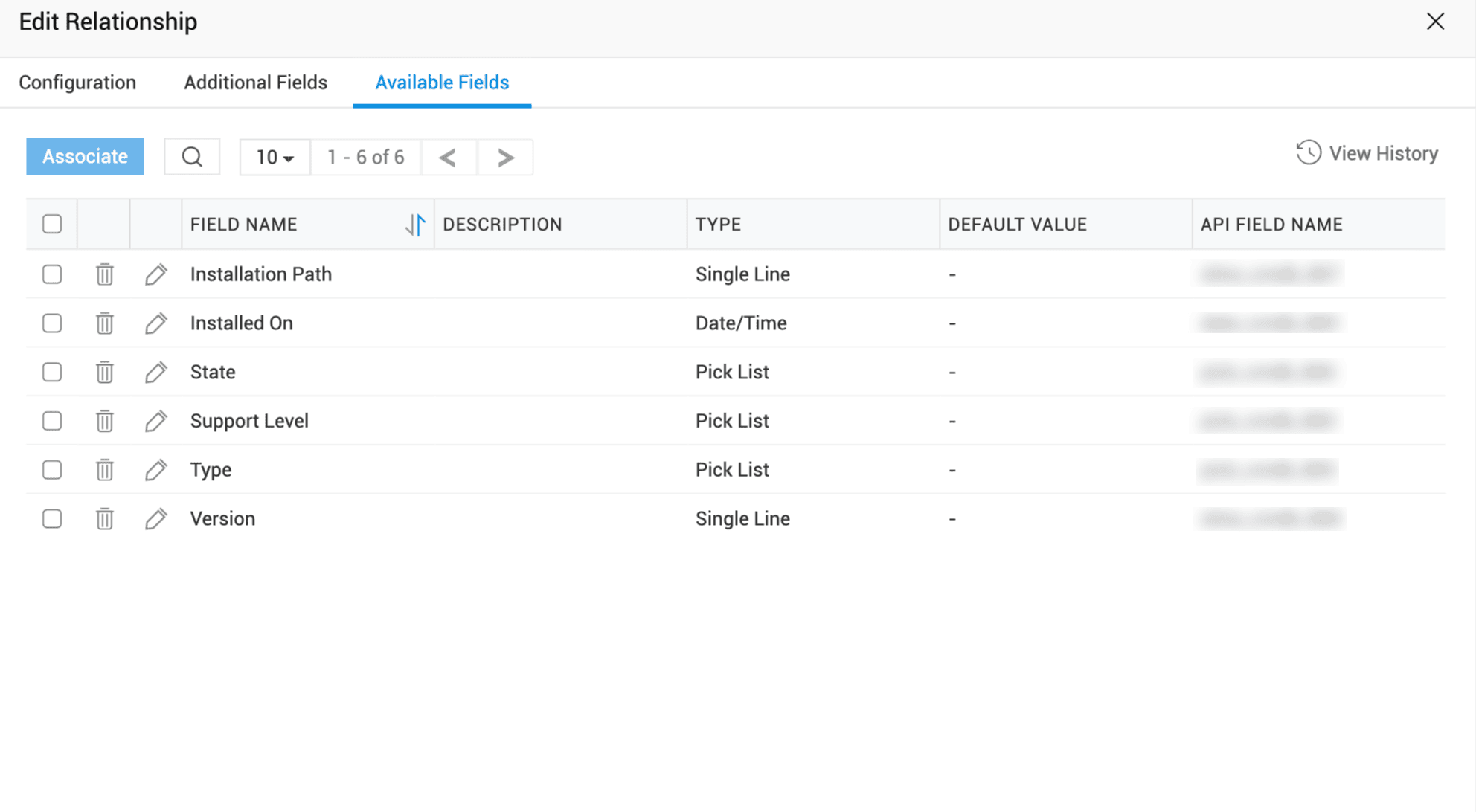Select the Available Fields tab
Screen dimensions: 1476x812
coord(442,83)
